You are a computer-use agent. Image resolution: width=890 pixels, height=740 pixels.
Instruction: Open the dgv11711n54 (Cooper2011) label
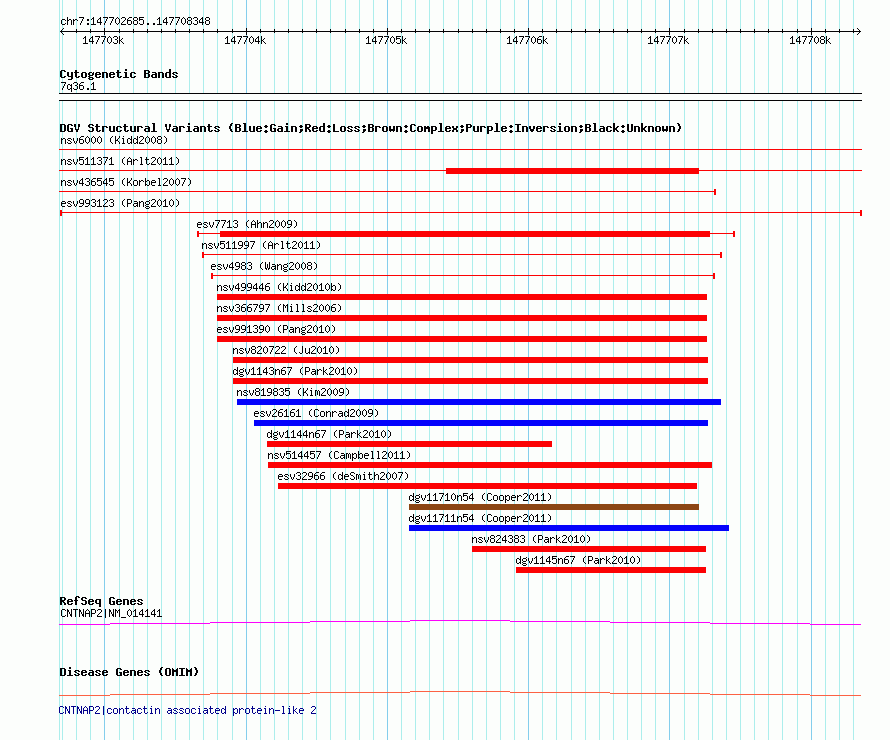480,518
